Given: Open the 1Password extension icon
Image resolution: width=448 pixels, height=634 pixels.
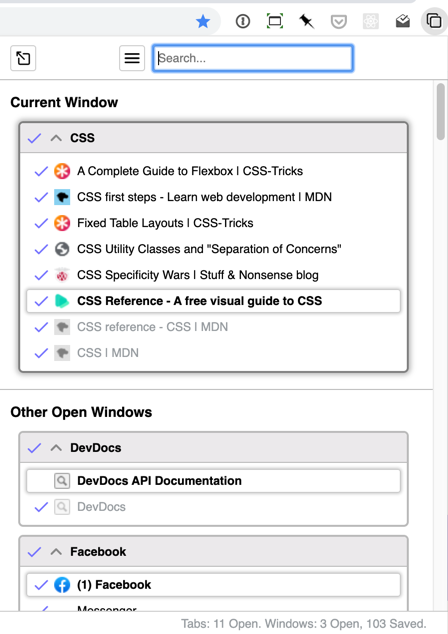Looking at the screenshot, I should point(243,21).
